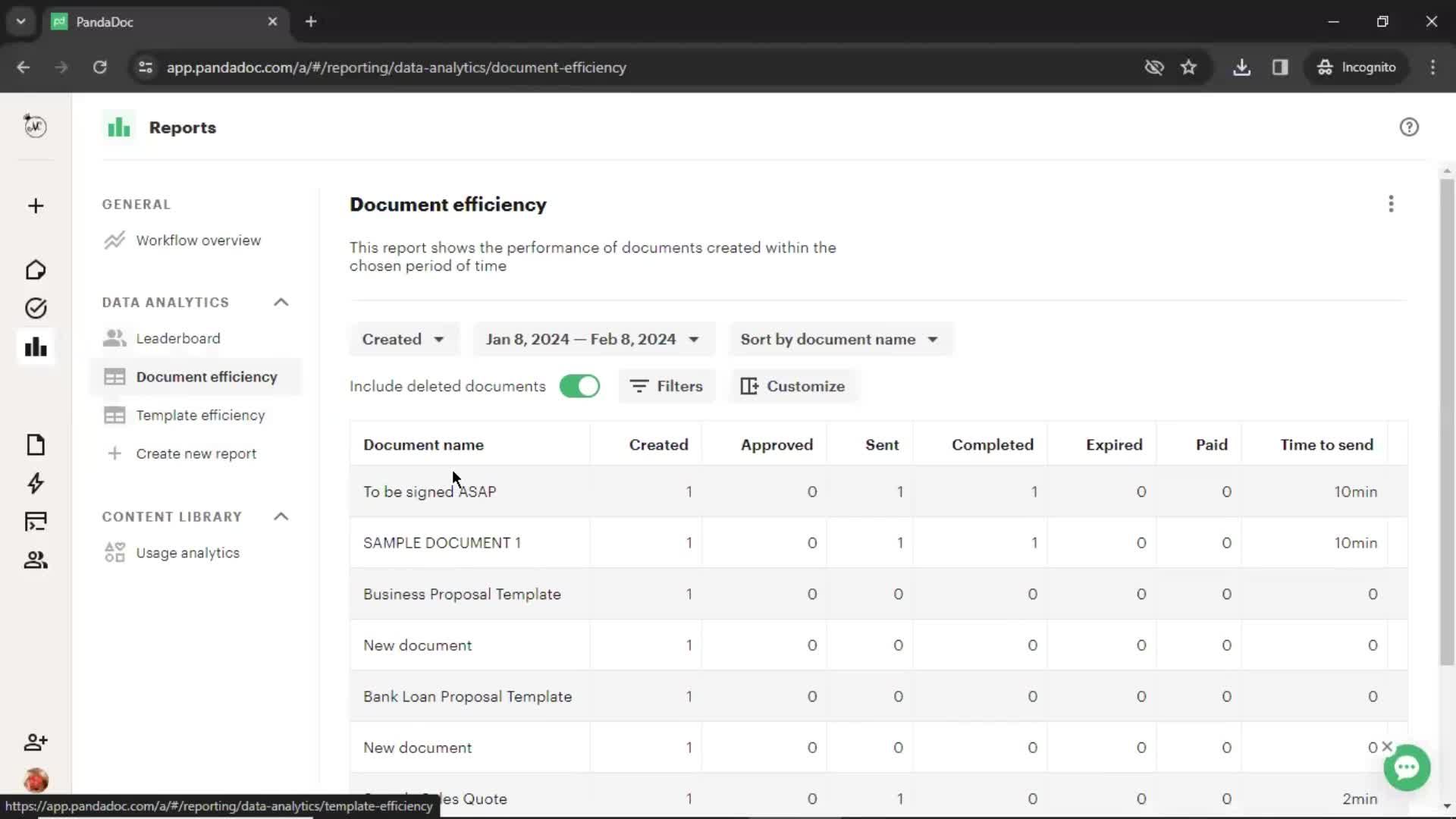Click the invite user icon

pos(36,742)
